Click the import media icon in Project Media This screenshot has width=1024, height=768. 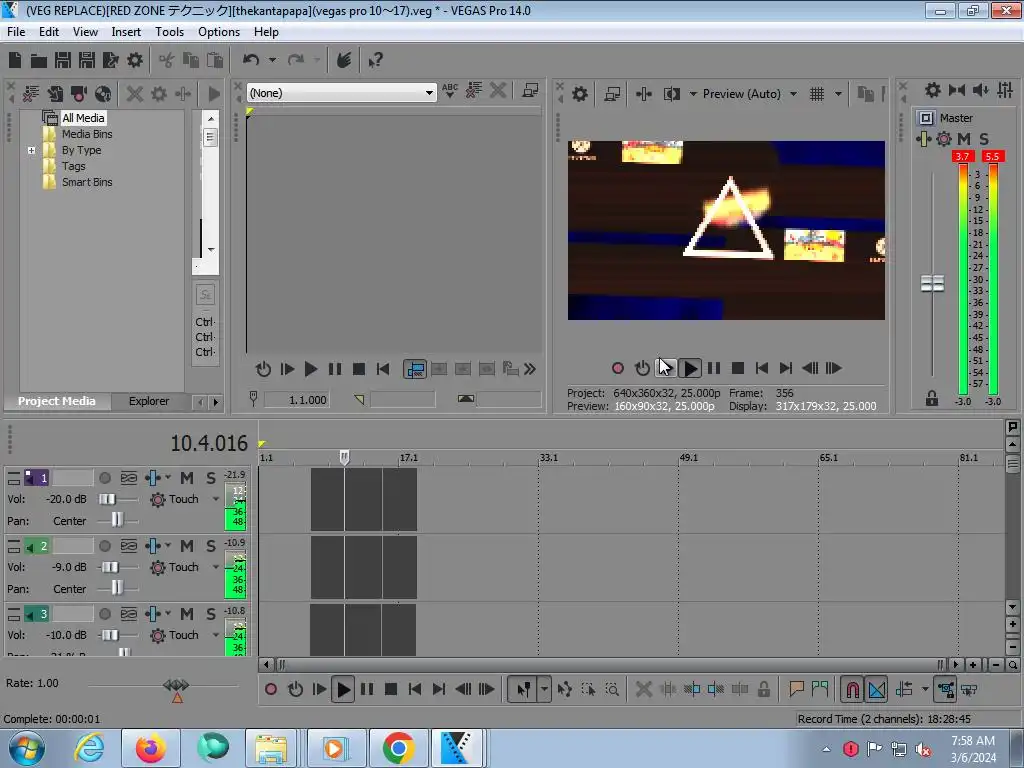click(x=55, y=94)
